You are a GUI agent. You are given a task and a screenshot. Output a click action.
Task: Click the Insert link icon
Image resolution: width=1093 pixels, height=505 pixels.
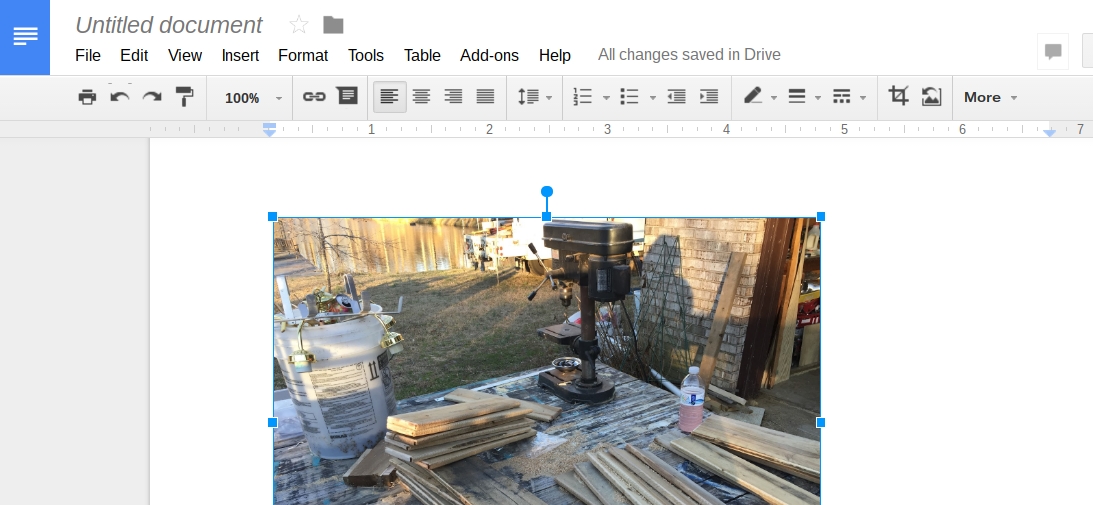[314, 97]
